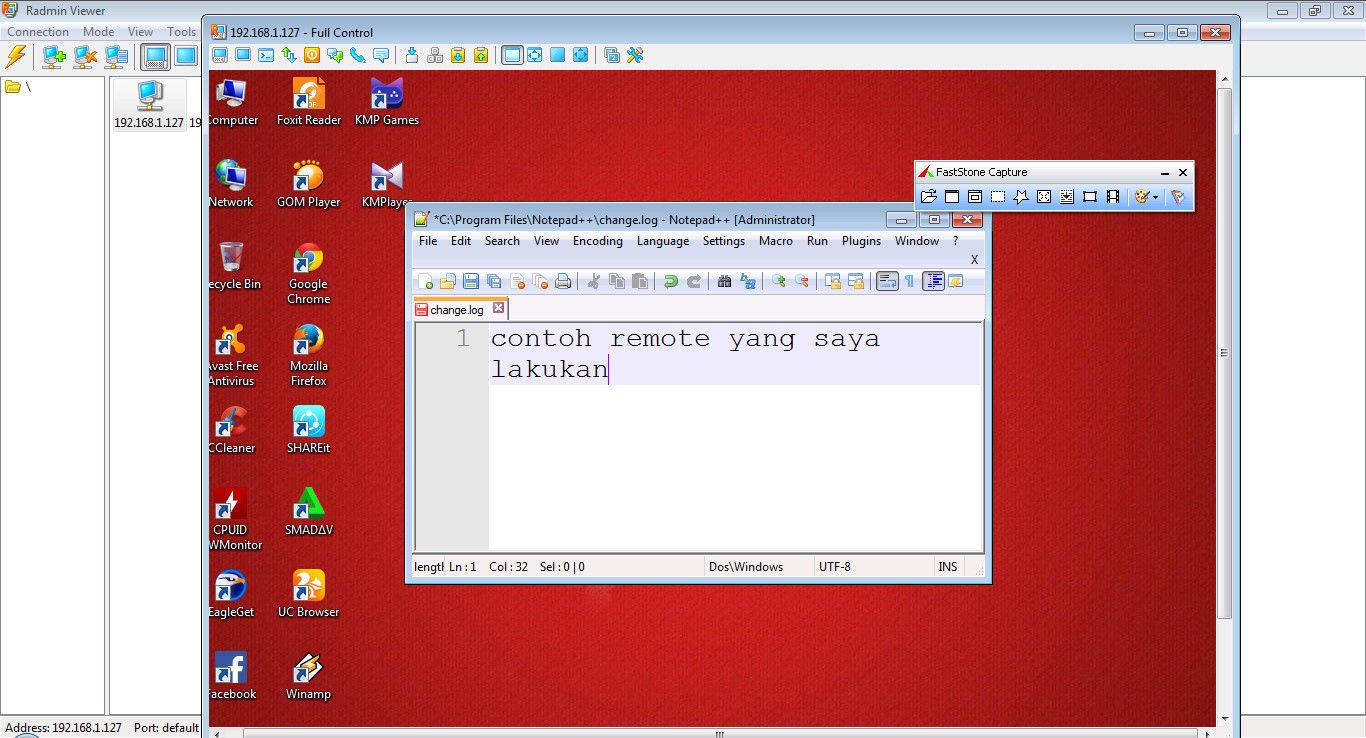Viewport: 1366px width, 738px height.
Task: Open Google Chrome shortcut on remote desktop
Action: pos(308,274)
